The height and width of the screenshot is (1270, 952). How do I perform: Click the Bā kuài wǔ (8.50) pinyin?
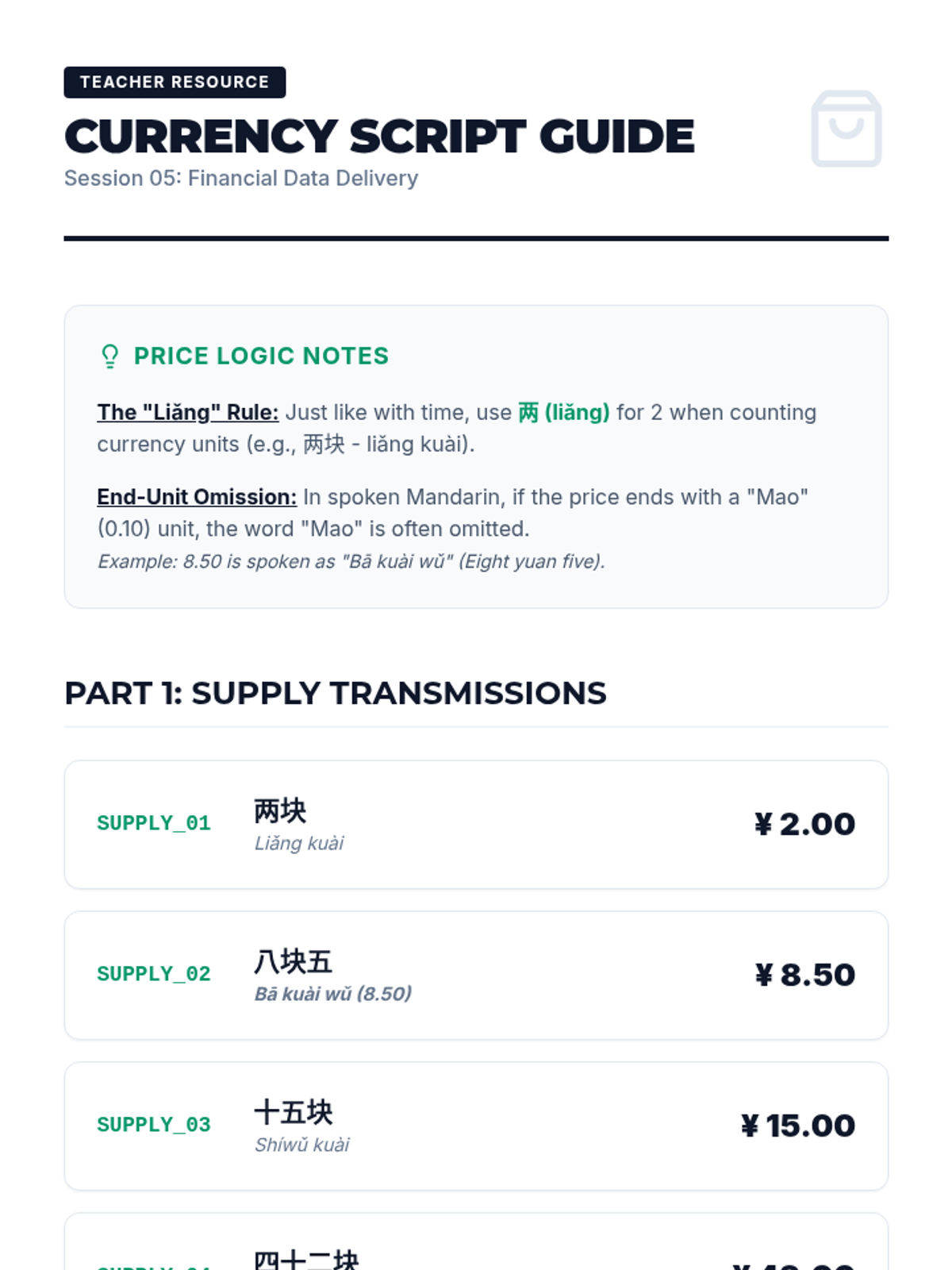[333, 994]
